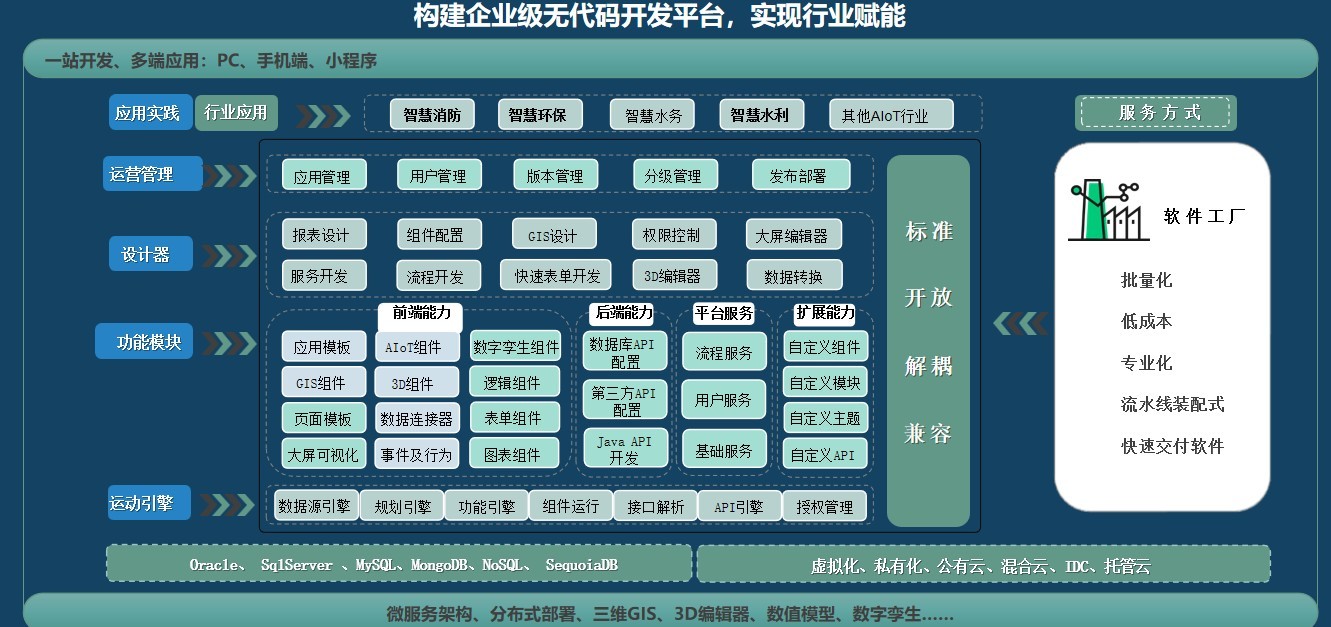Click the 服务开发 box

[324, 275]
